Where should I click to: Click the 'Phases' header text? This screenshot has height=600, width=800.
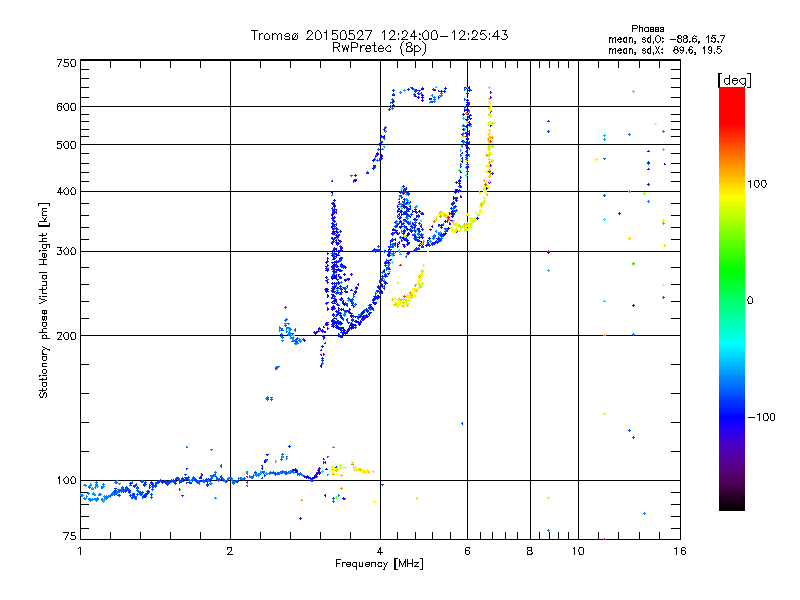click(647, 29)
